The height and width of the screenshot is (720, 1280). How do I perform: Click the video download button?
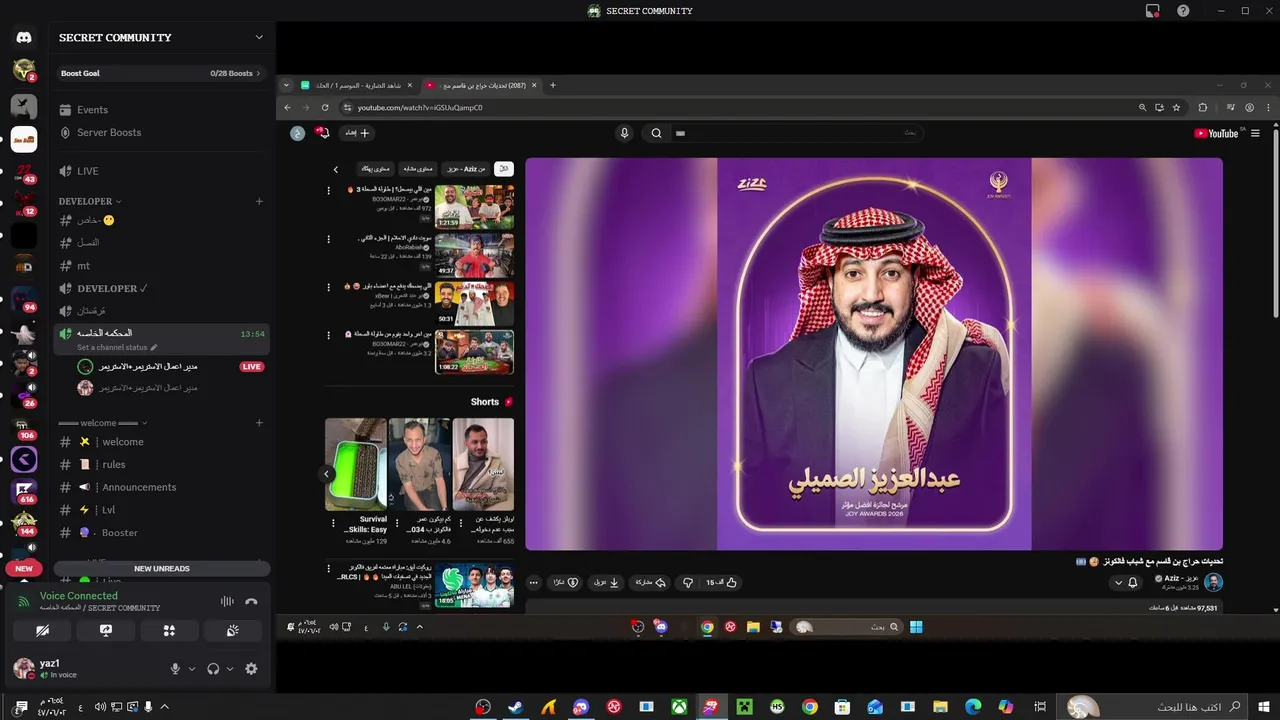[607, 582]
